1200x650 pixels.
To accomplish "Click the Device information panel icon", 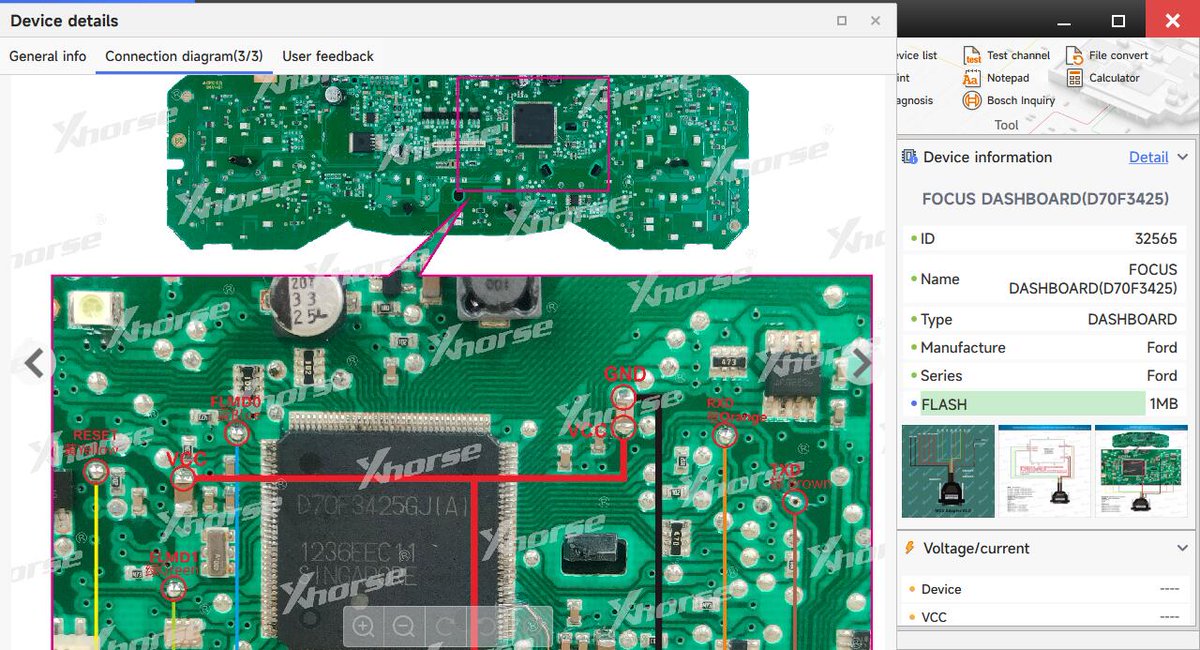I will 910,157.
